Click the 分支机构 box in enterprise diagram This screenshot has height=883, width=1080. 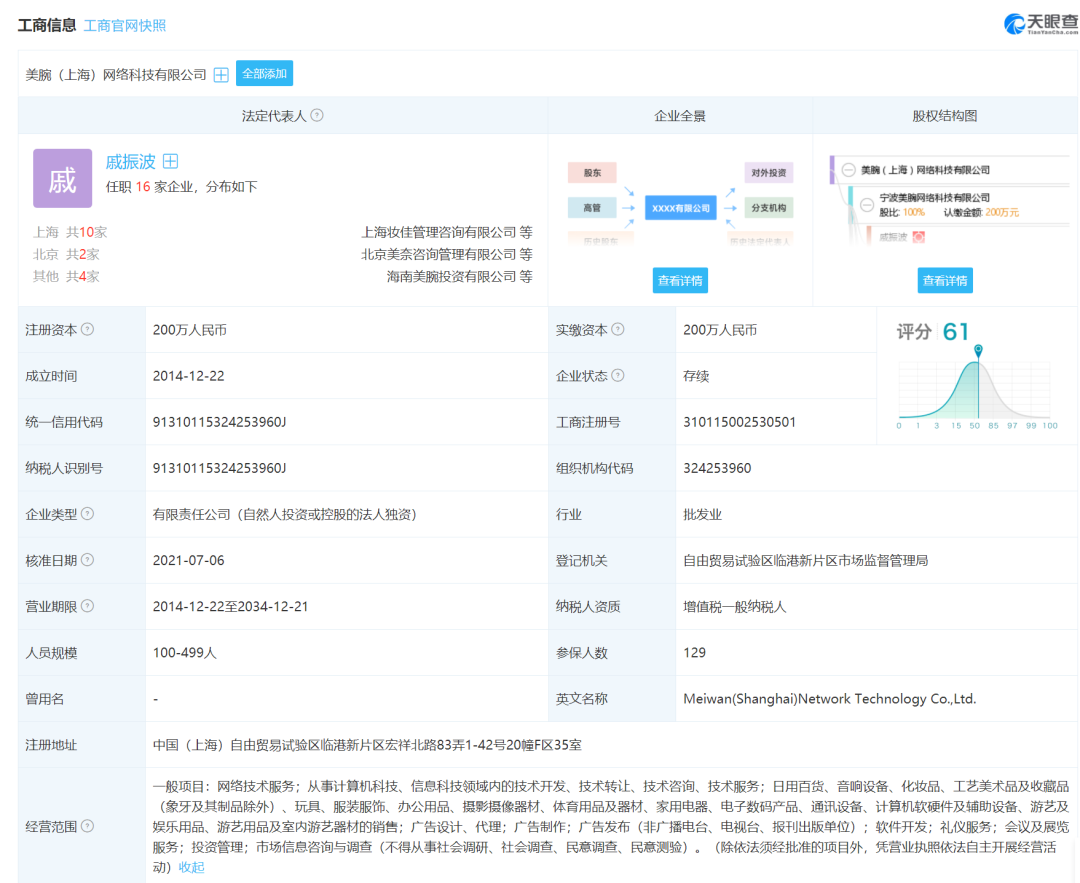coord(769,207)
